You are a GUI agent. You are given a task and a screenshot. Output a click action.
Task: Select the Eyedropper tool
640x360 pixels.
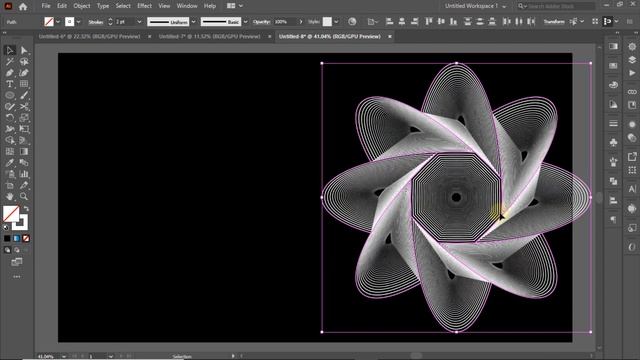(10, 163)
